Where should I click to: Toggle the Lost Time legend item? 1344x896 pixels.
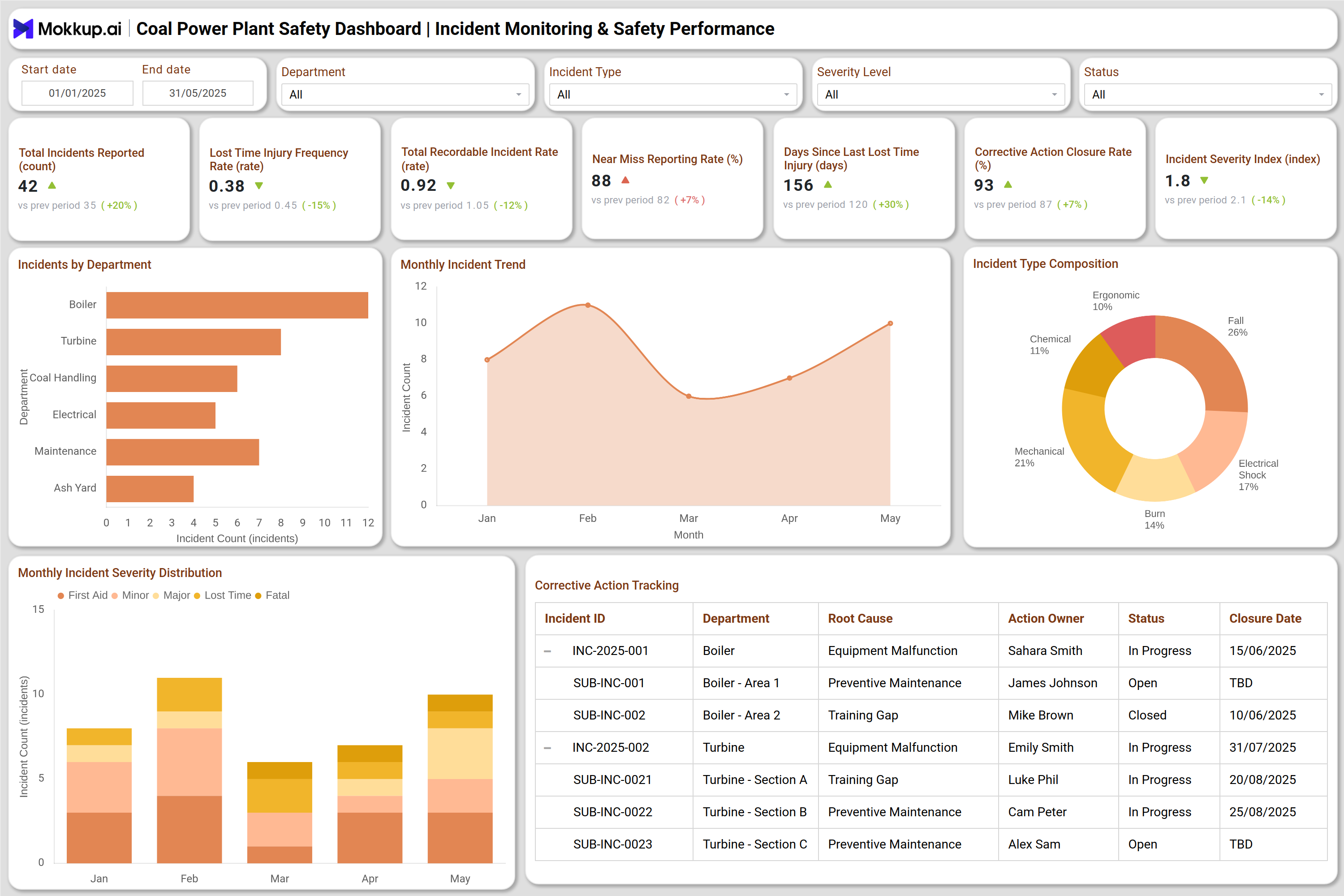pos(222,595)
